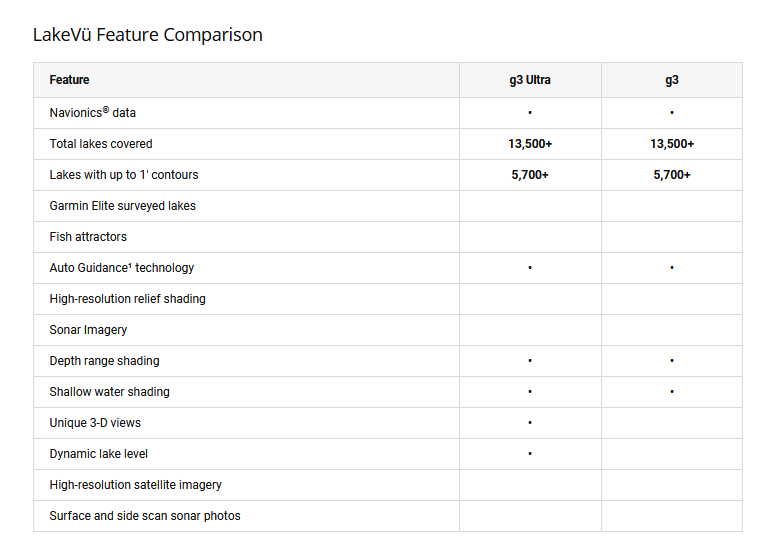
Task: Click Depth range shading bullet under g3
Action: (672, 361)
